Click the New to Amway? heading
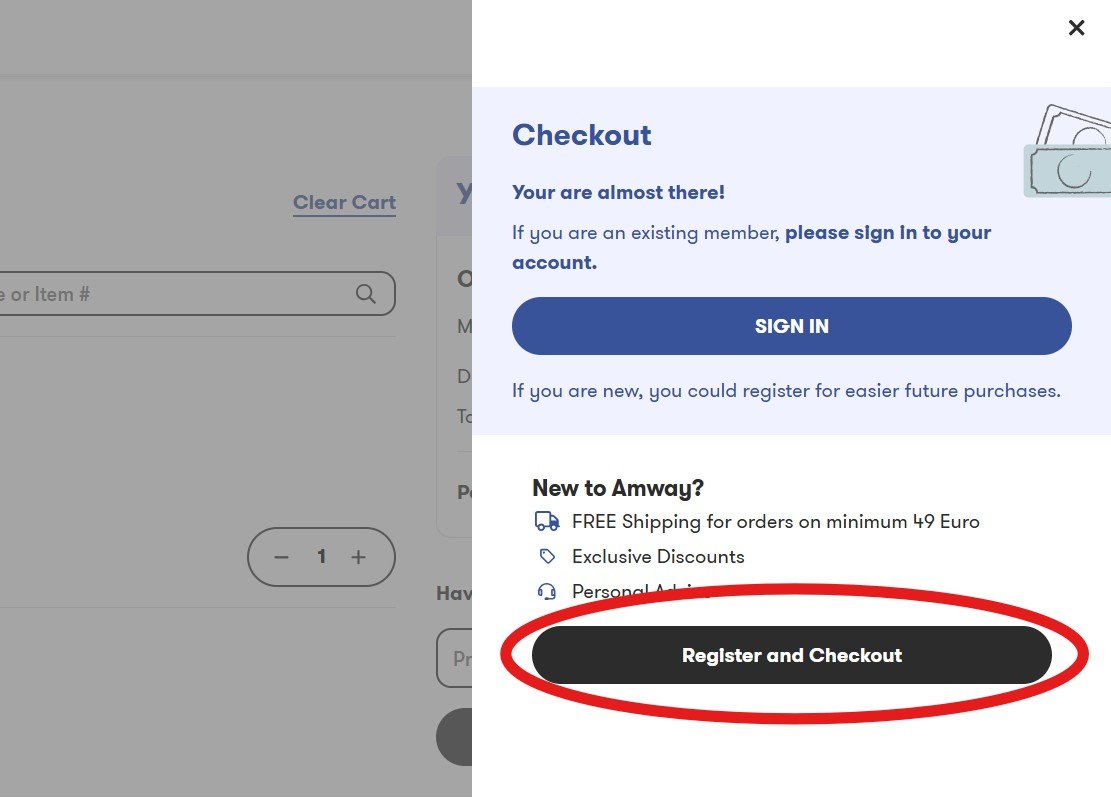Screen dimensions: 1111x797 pos(618,488)
